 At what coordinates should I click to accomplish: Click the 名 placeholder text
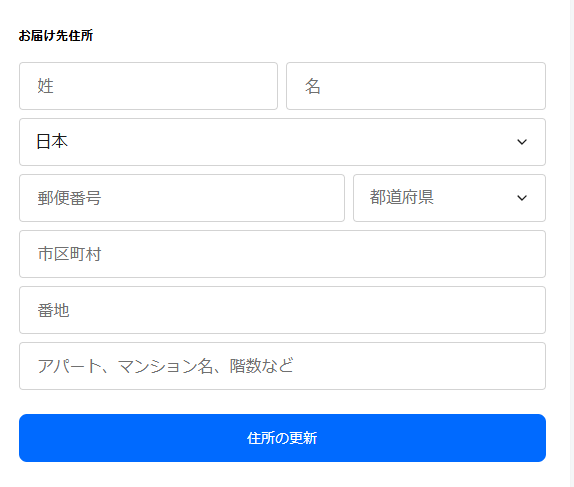[313, 86]
